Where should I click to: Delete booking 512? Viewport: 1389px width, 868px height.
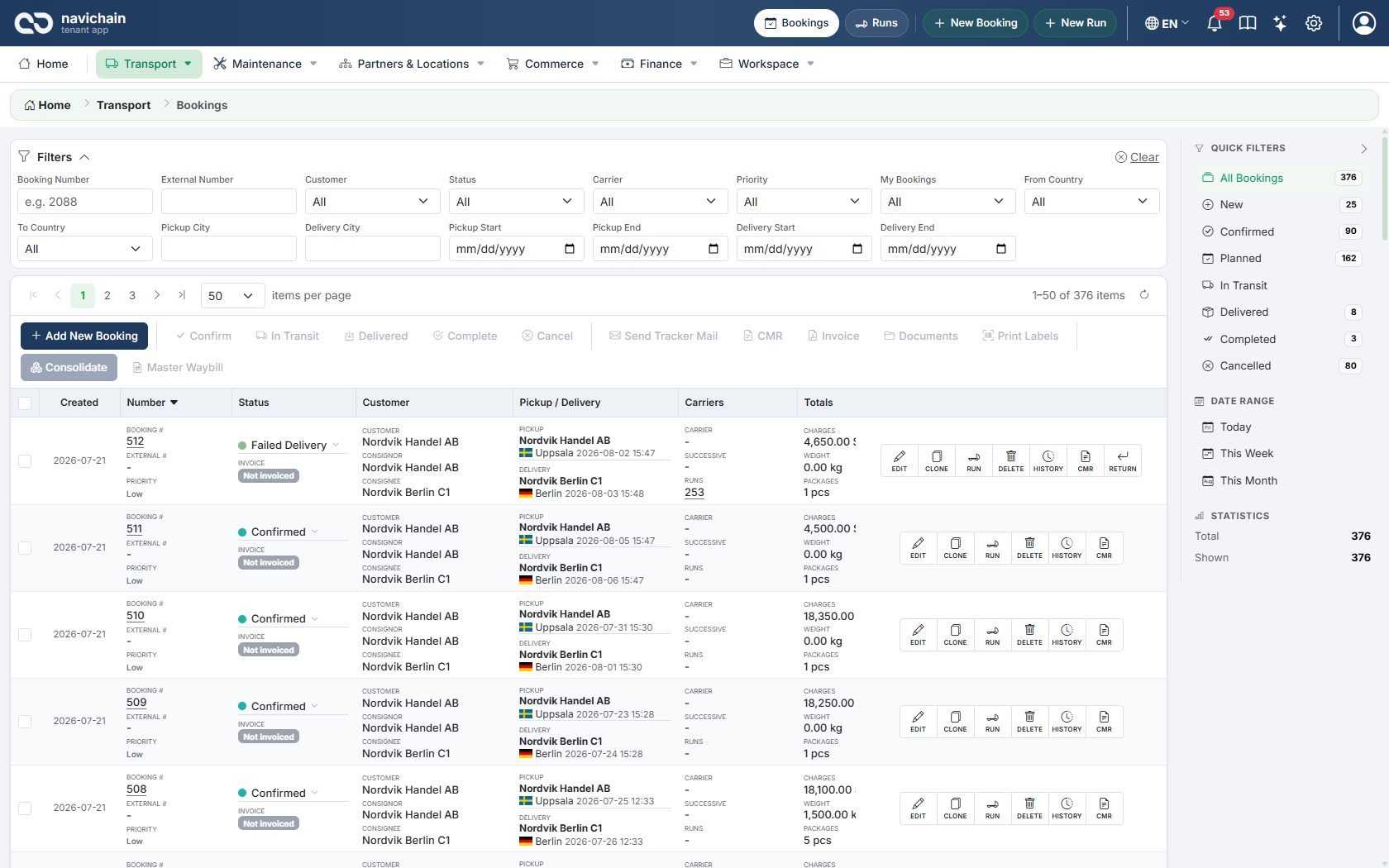pos(1011,460)
